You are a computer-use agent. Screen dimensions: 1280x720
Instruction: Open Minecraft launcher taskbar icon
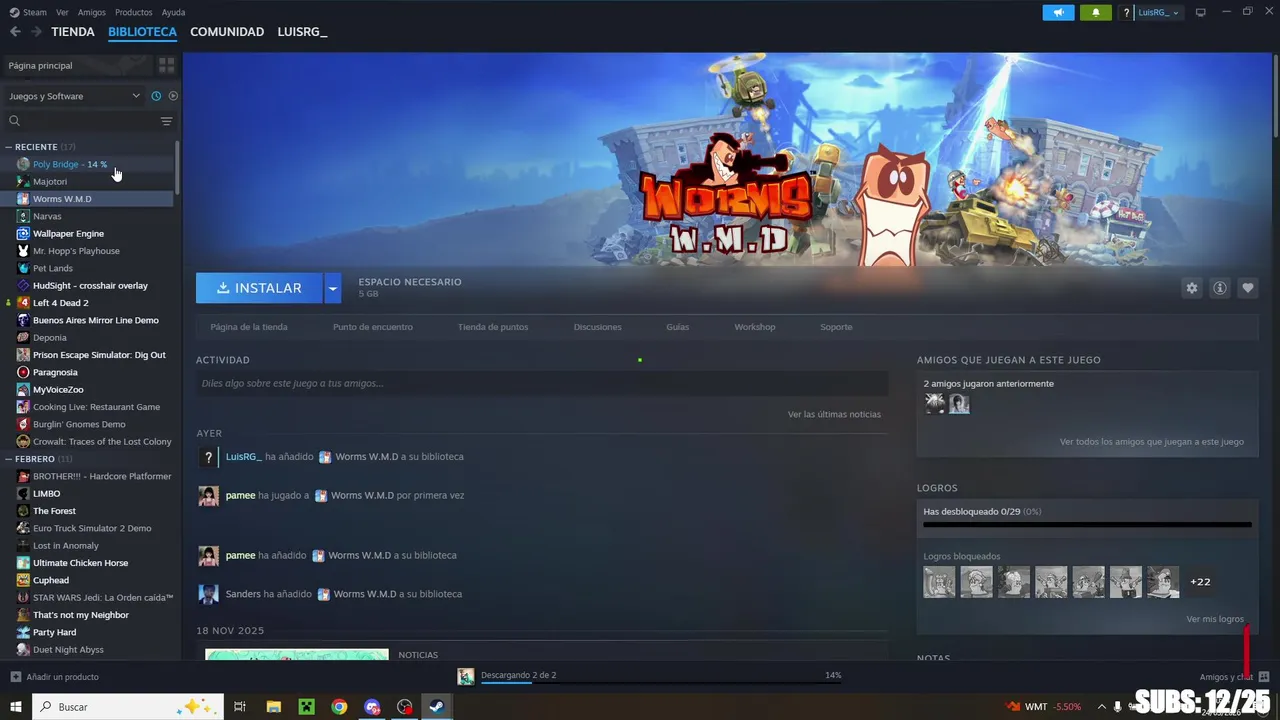[306, 707]
